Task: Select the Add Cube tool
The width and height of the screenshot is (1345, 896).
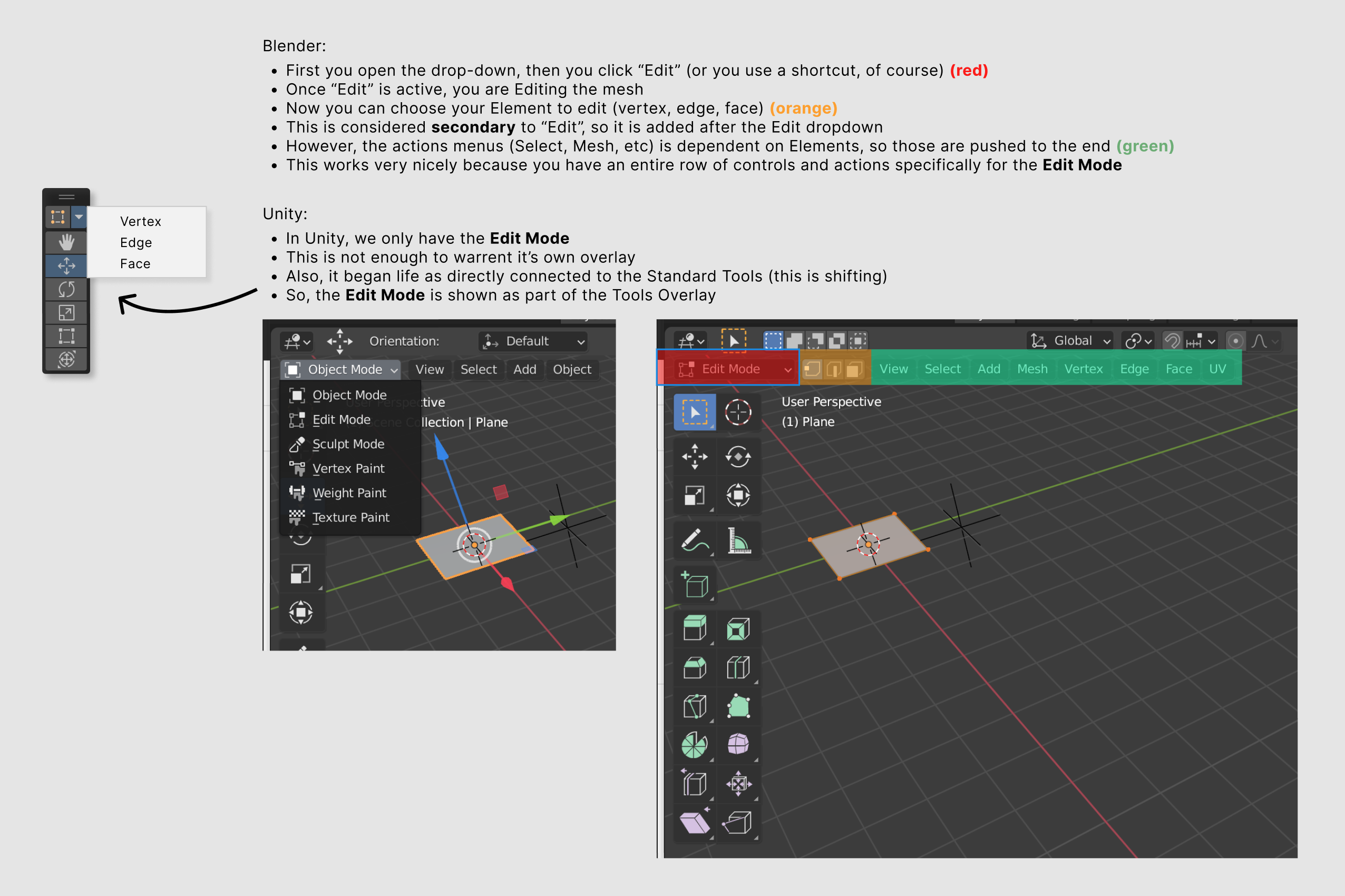Action: [x=695, y=585]
